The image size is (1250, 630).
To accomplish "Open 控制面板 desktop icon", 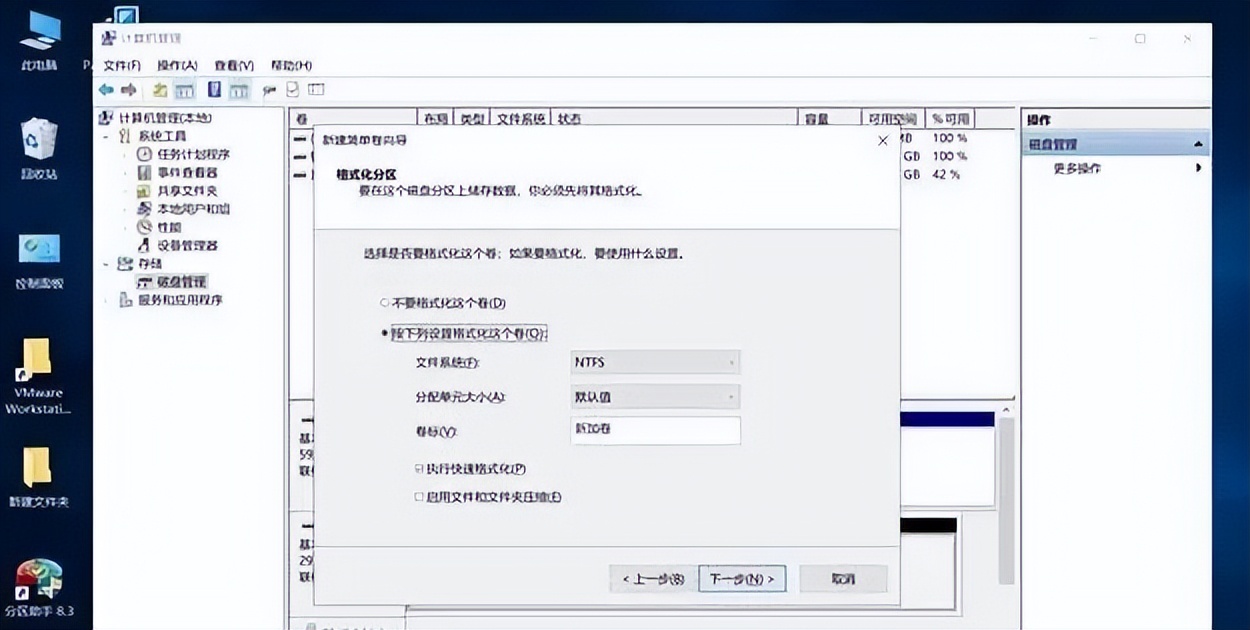I will [x=39, y=262].
